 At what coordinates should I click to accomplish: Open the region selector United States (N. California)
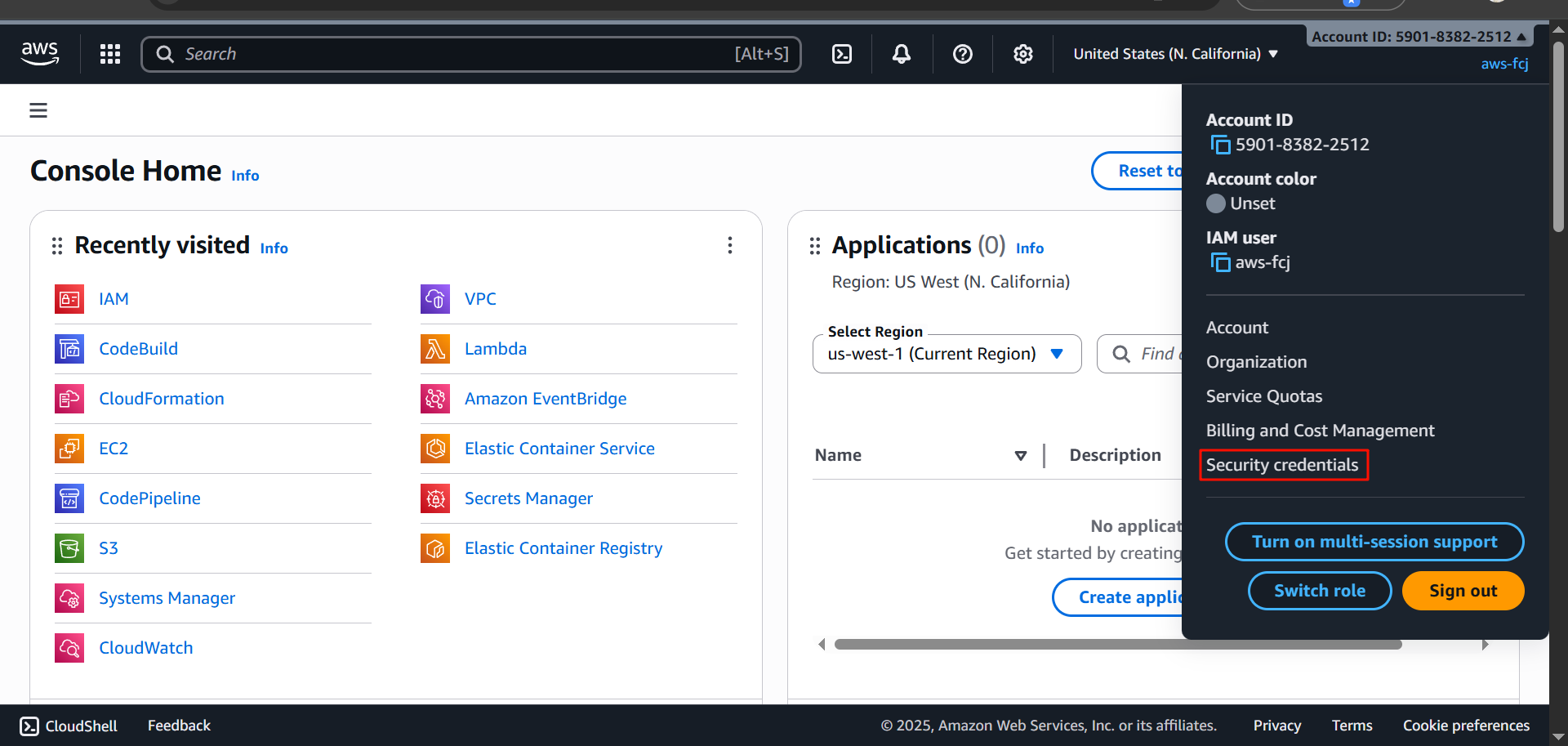pyautogui.click(x=1175, y=54)
